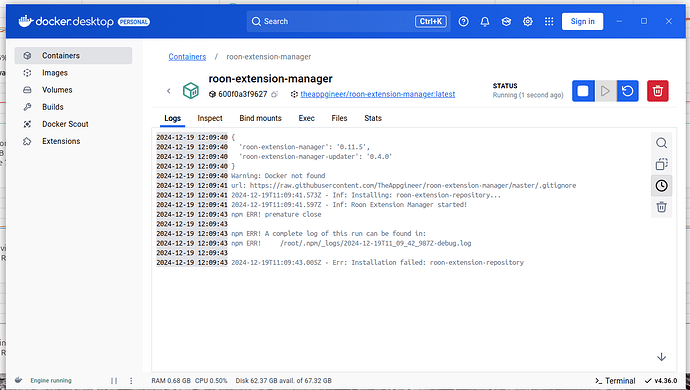Delete the container with the red trash button
690x390 pixels.
tap(657, 91)
